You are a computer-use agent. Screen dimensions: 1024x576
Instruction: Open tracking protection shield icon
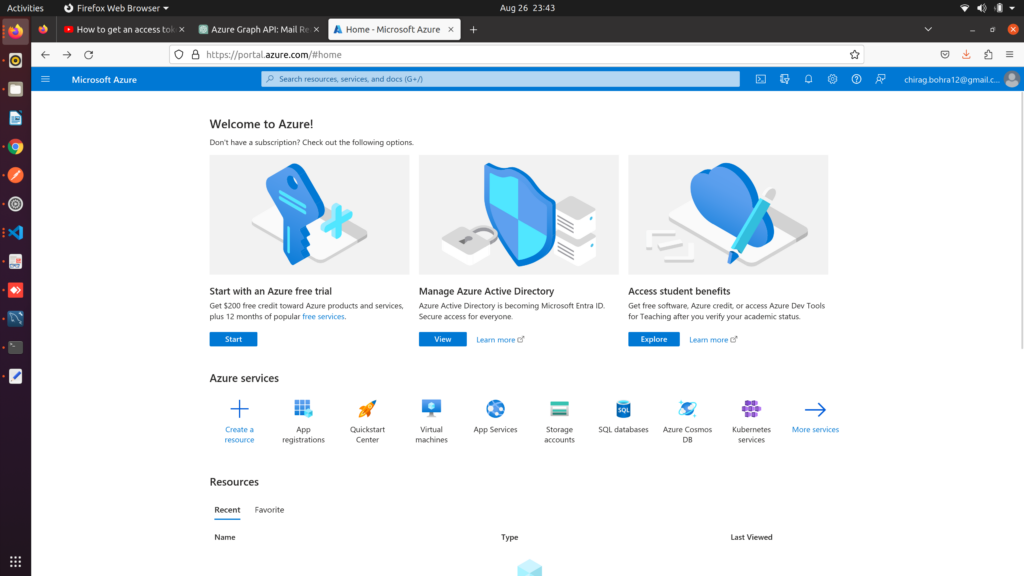[x=179, y=55]
